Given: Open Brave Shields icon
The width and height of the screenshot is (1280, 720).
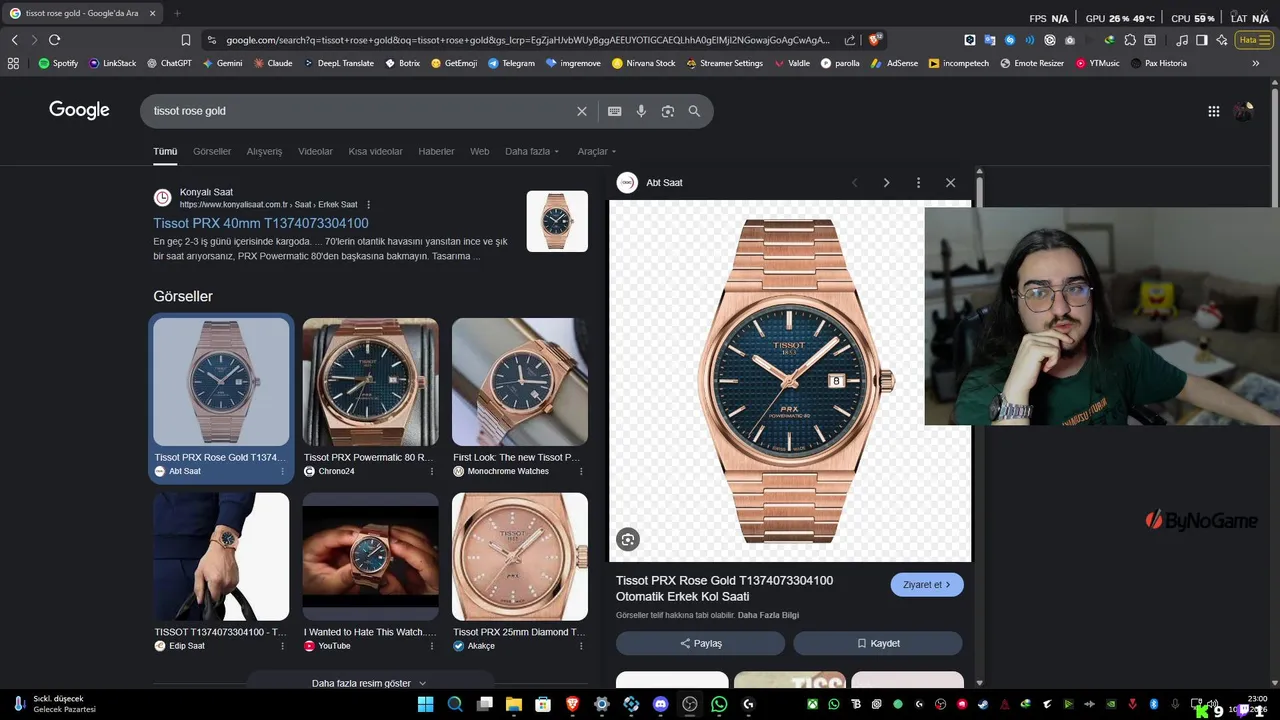Looking at the screenshot, I should [x=875, y=40].
